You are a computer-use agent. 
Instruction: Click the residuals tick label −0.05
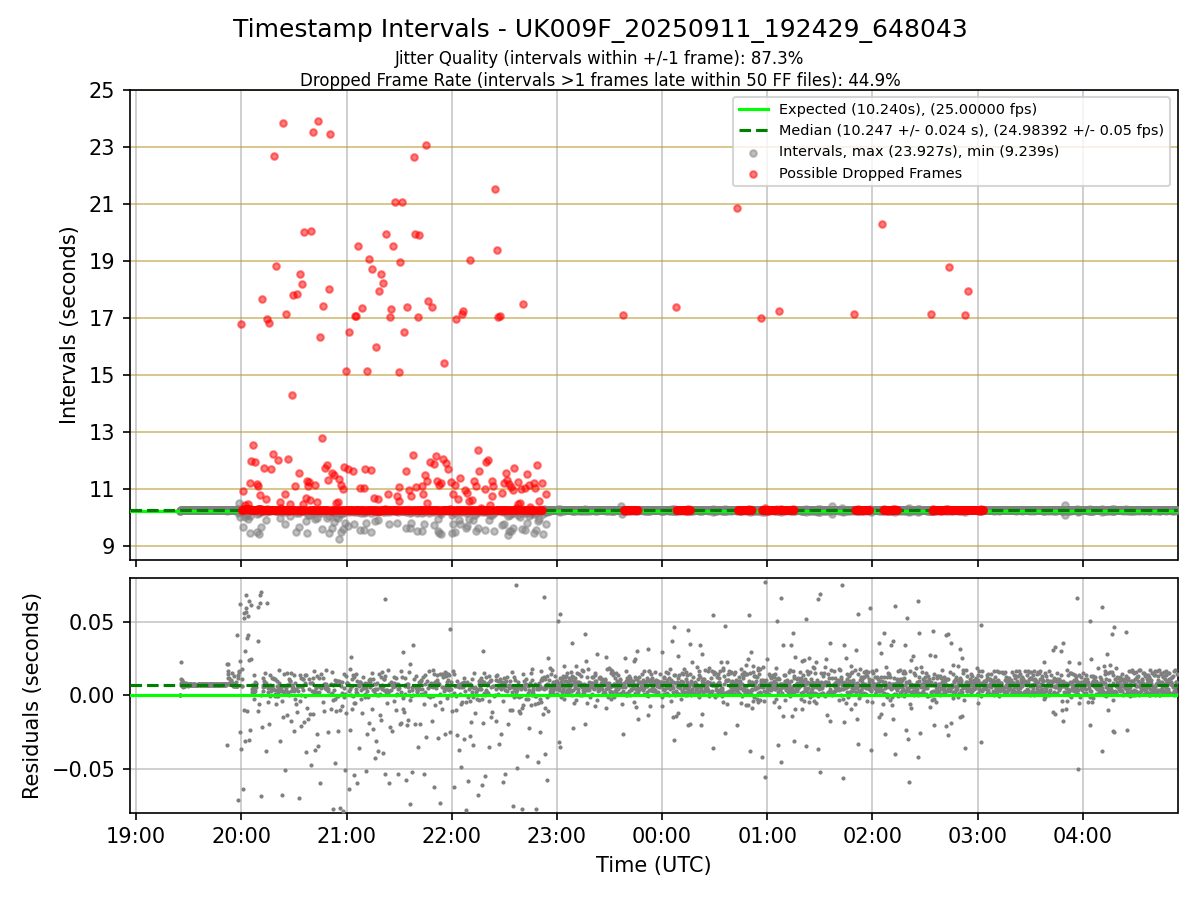pyautogui.click(x=86, y=770)
